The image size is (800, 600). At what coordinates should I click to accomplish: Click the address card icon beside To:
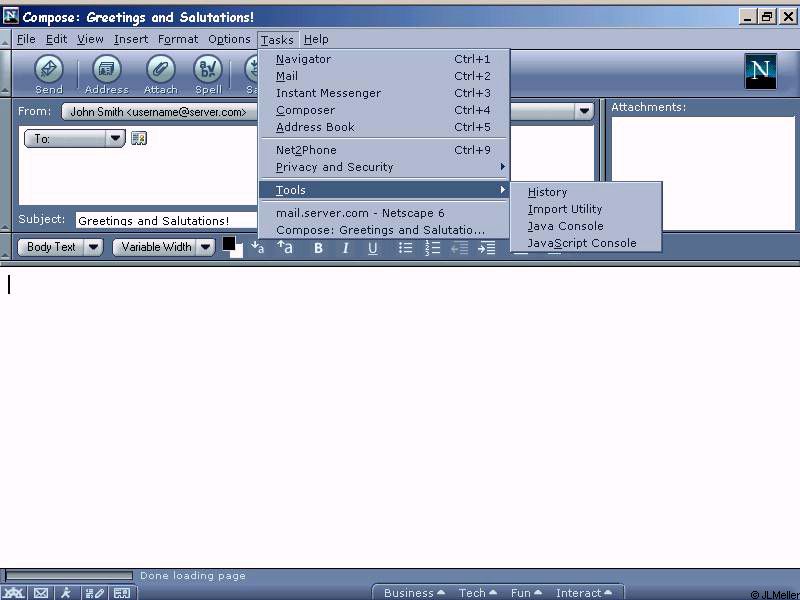pyautogui.click(x=139, y=138)
